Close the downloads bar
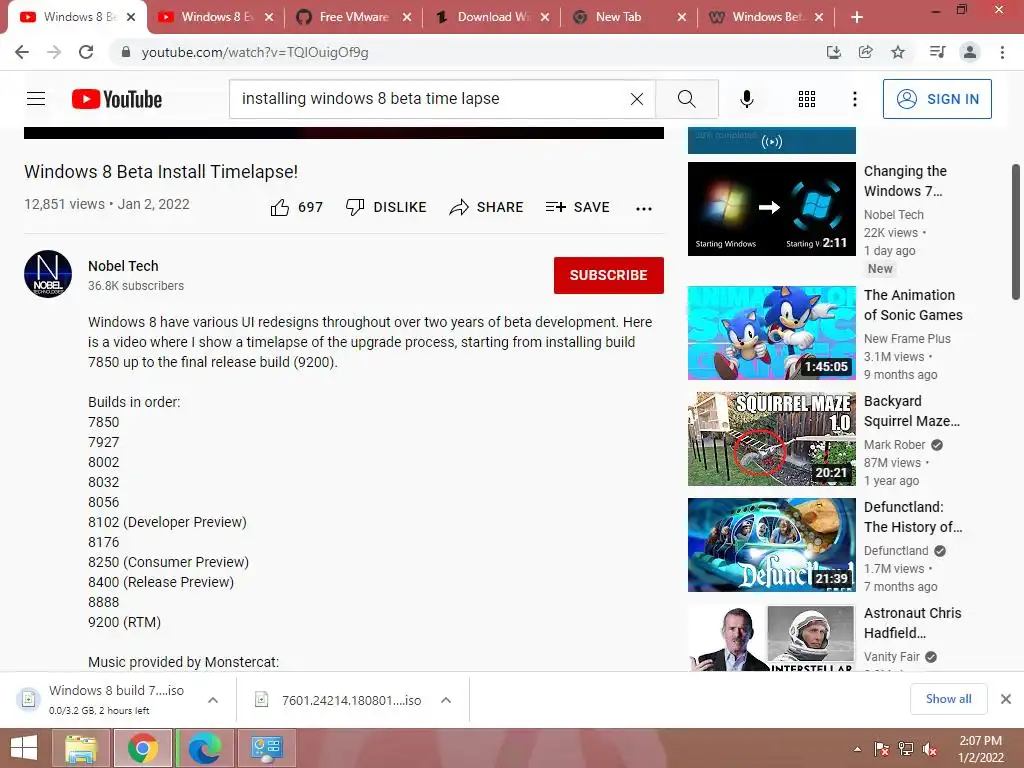This screenshot has width=1024, height=768. (x=1006, y=699)
